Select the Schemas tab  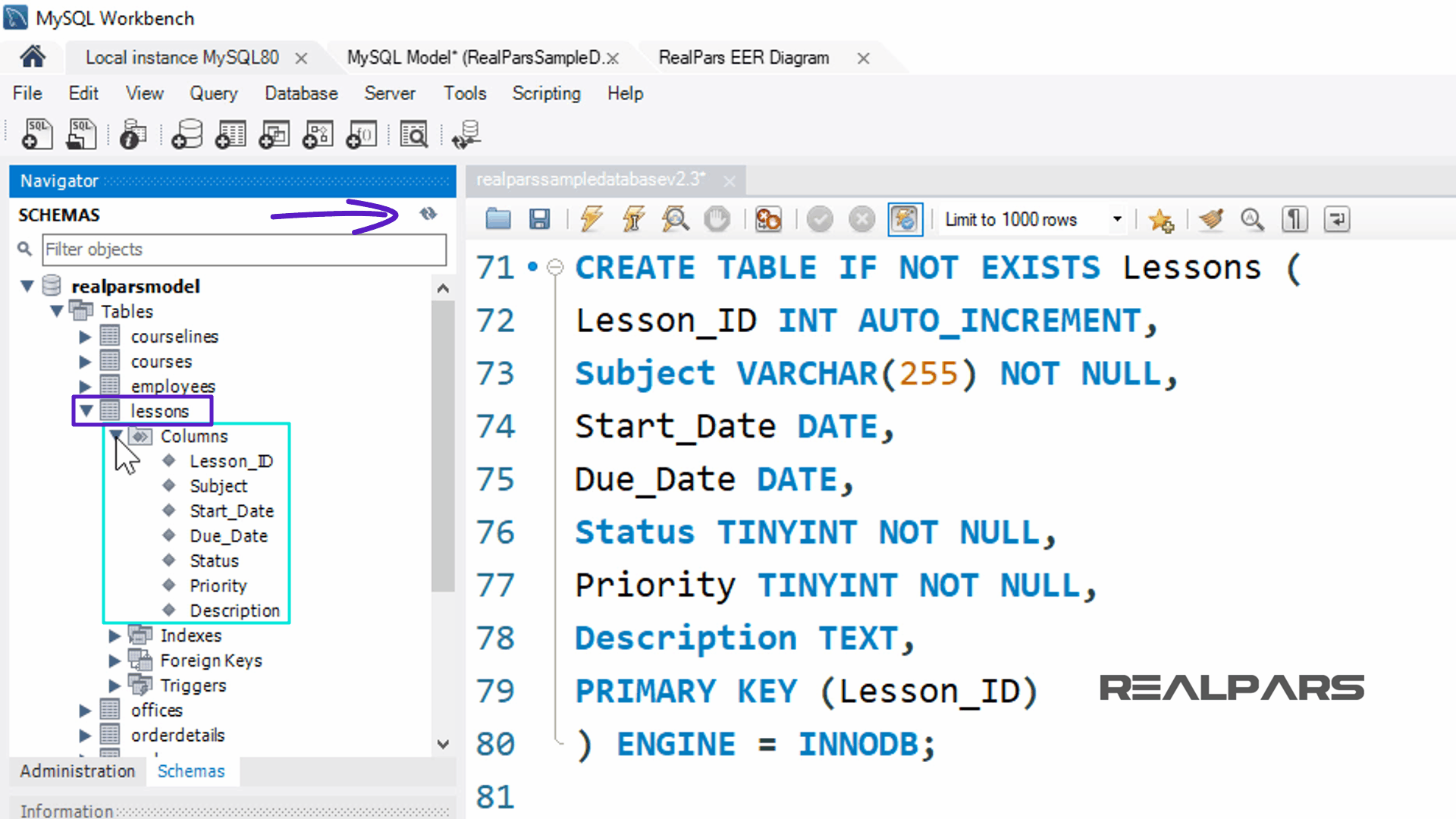pyautogui.click(x=191, y=771)
